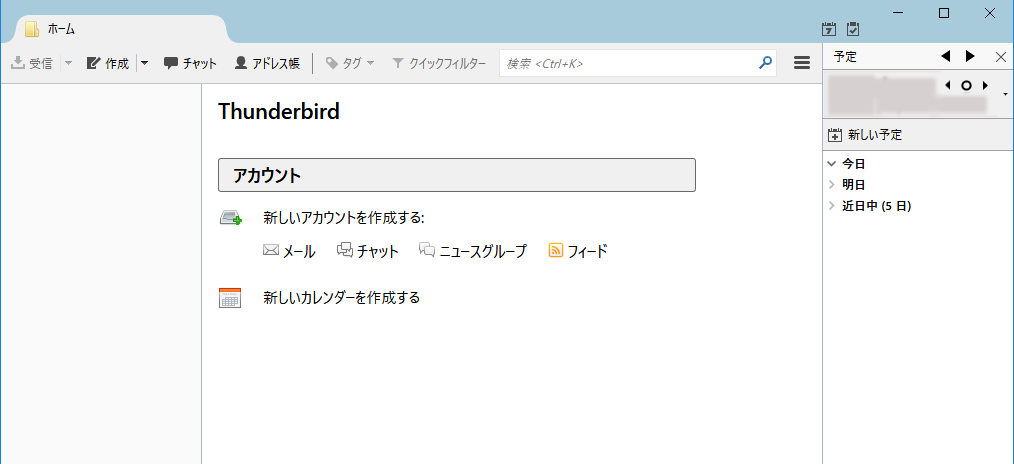The width and height of the screenshot is (1014, 464).
Task: Go to previous day in 予定 pane
Action: pos(945,57)
